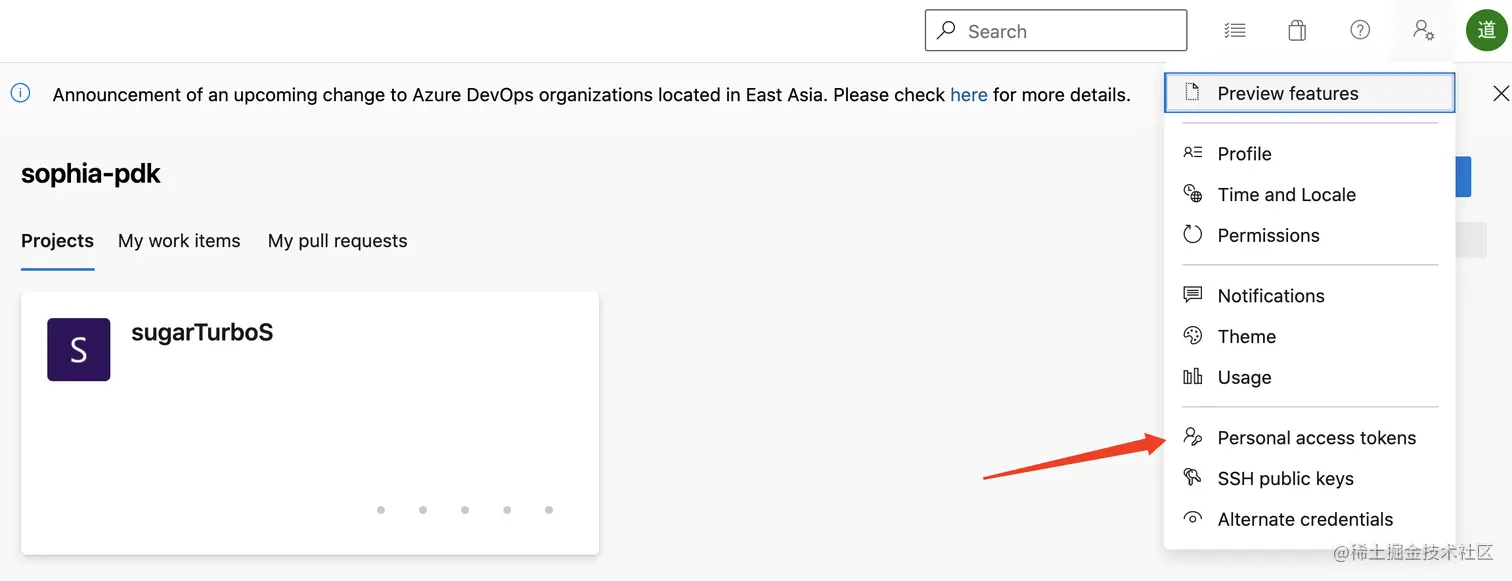This screenshot has height=581, width=1512.
Task: Click the magnifier icon in Search box
Action: point(945,31)
